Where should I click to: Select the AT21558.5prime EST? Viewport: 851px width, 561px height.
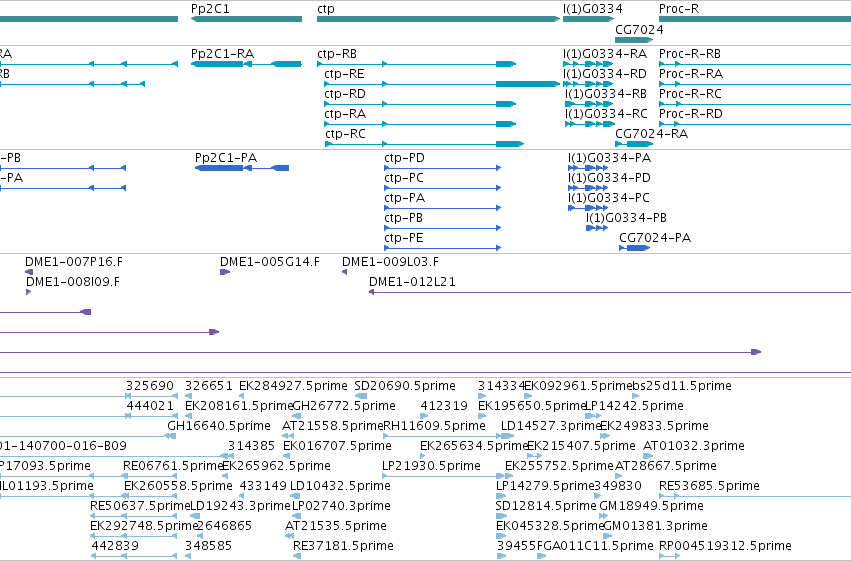point(288,436)
